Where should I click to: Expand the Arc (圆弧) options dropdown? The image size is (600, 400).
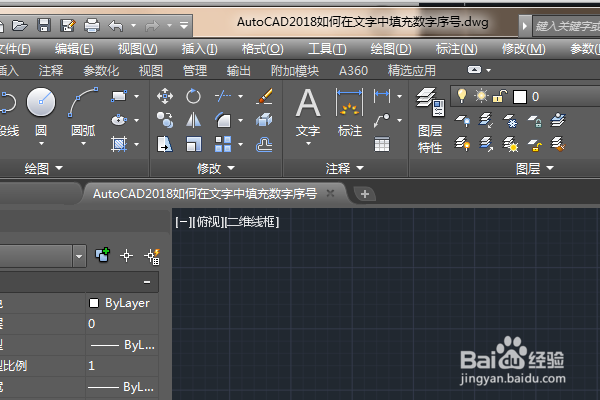coord(83,144)
